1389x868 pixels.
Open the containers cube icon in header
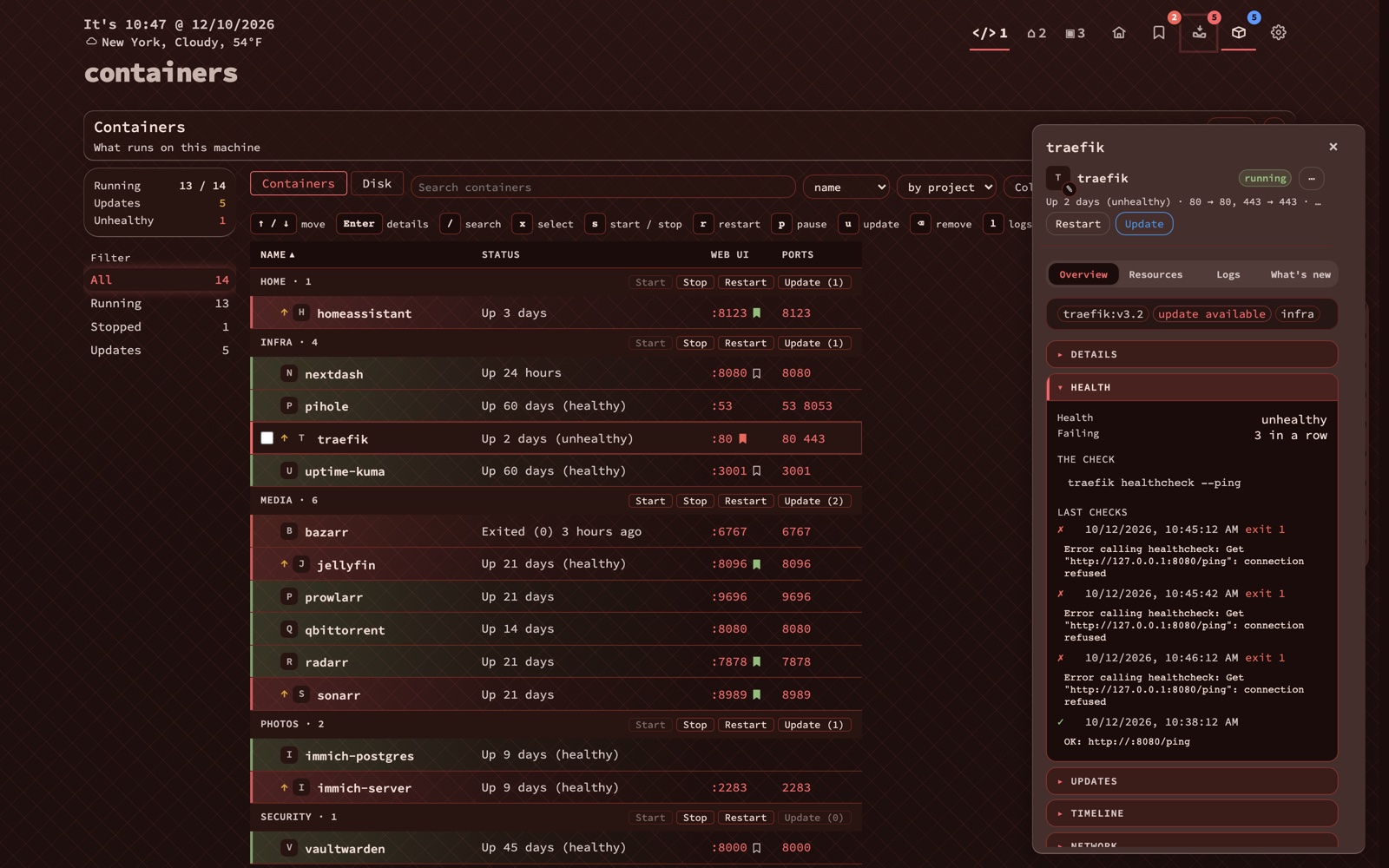point(1239,33)
